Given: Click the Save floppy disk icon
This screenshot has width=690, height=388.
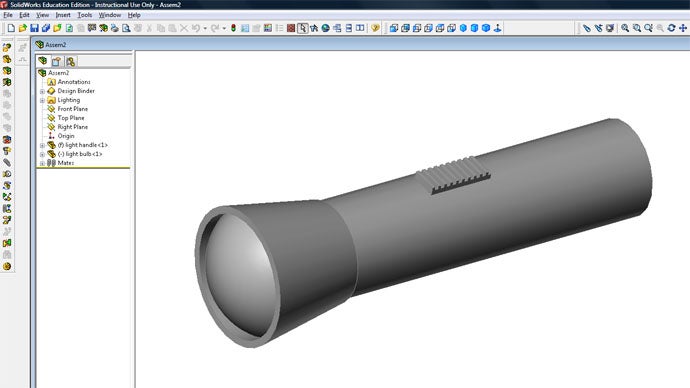Looking at the screenshot, I should [34, 28].
